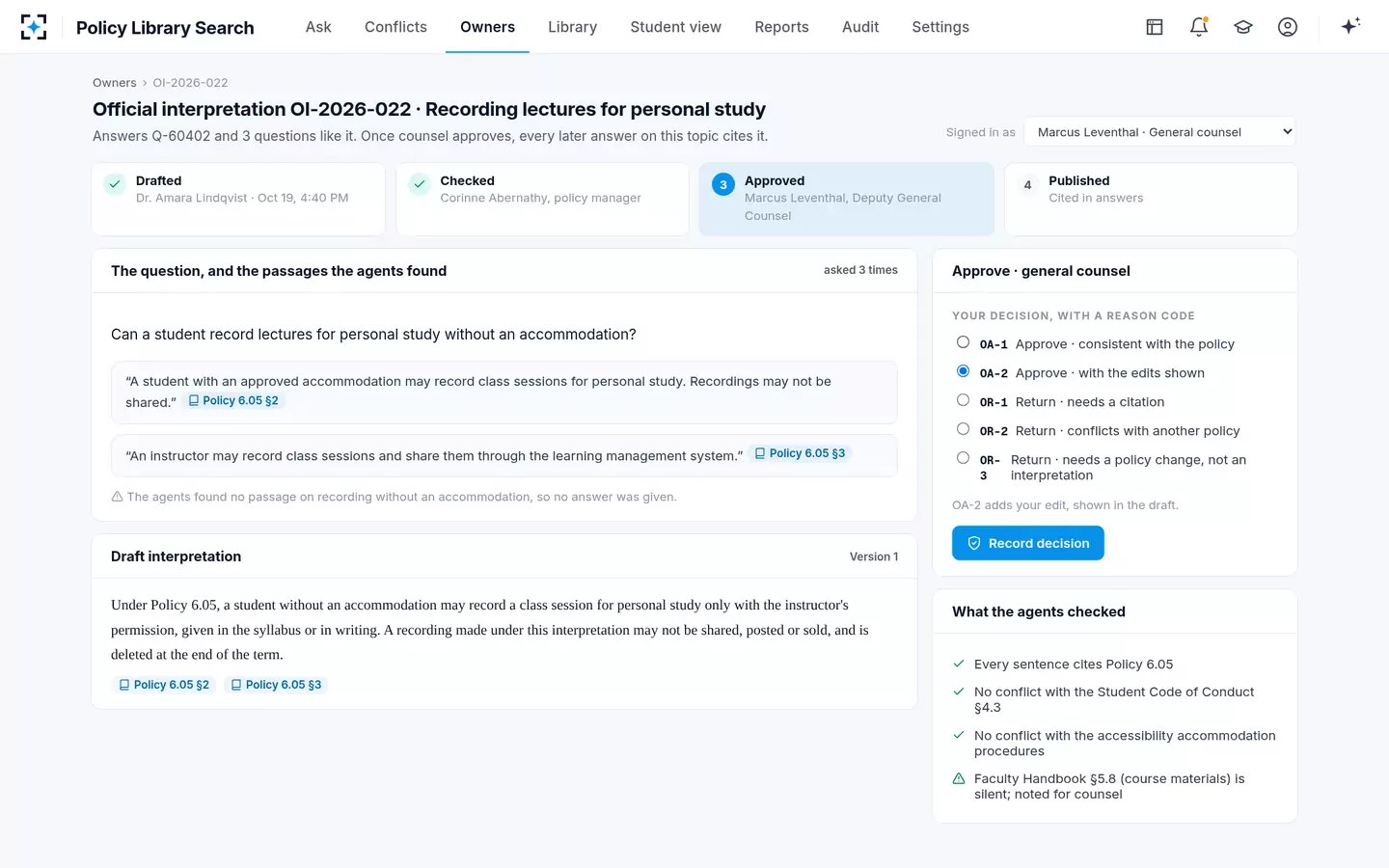The image size is (1389, 868).
Task: Click the 'asked 3 times' label
Action: click(x=860, y=270)
